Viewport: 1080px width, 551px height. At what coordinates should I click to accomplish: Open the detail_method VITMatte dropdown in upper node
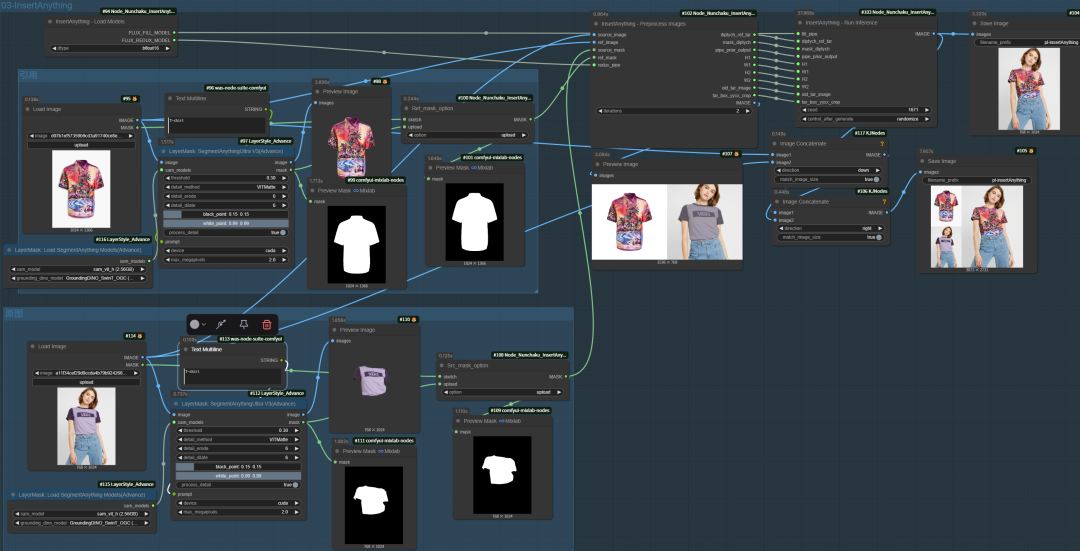coord(225,188)
